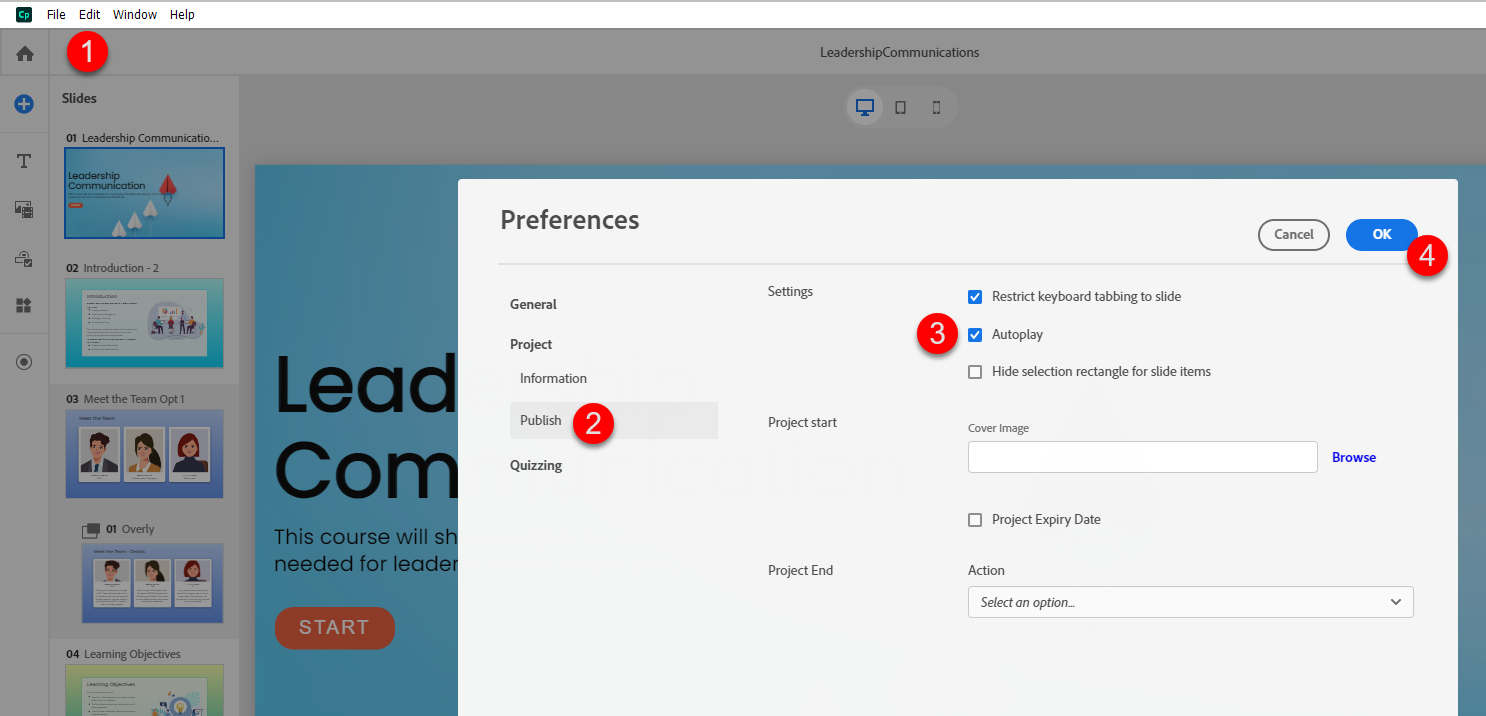The height and width of the screenshot is (716, 1486).
Task: Uncheck Restrict keyboard tabbing to slide
Action: pyautogui.click(x=975, y=296)
